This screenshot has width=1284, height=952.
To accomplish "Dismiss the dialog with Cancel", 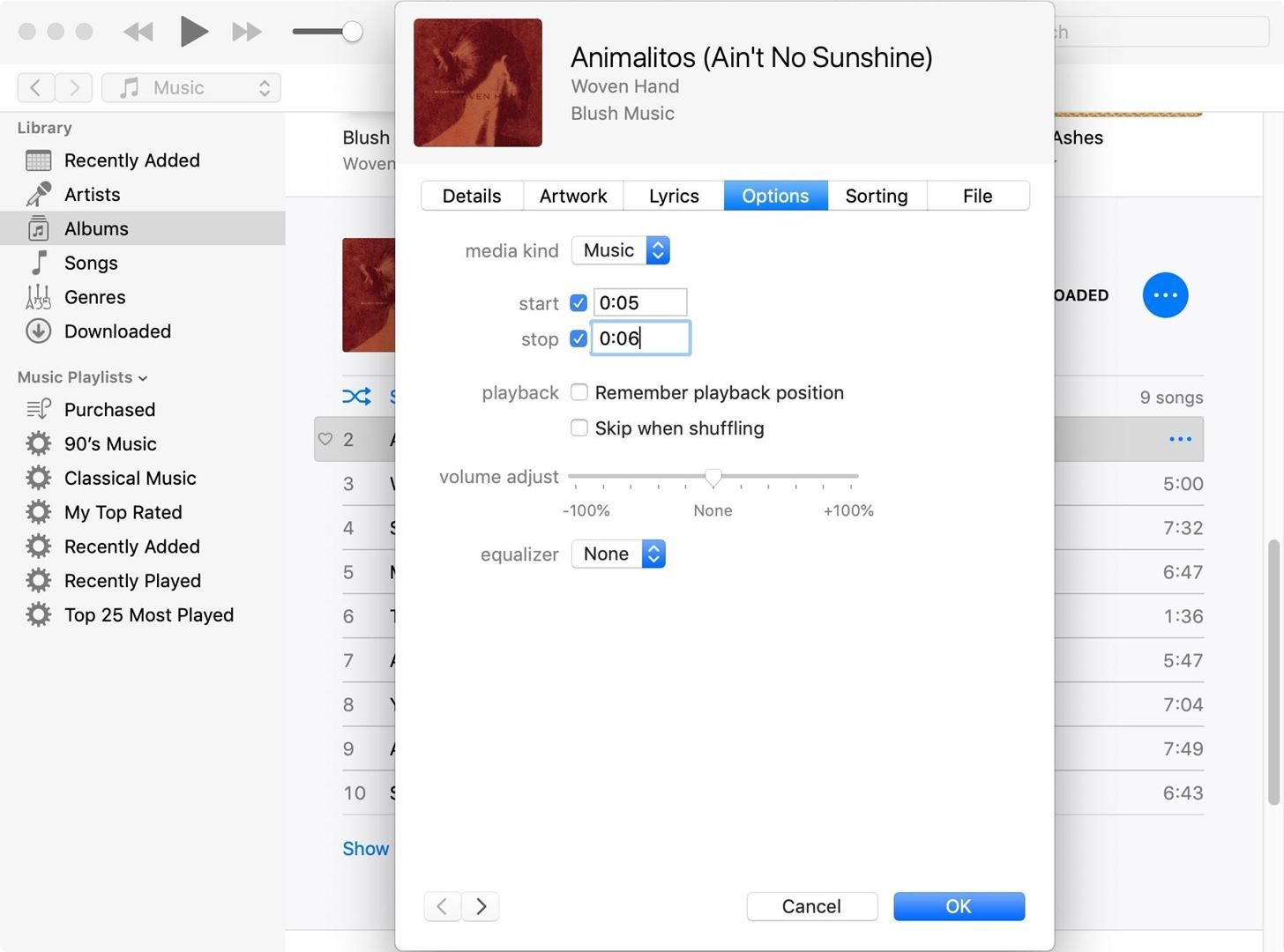I will pos(810,905).
